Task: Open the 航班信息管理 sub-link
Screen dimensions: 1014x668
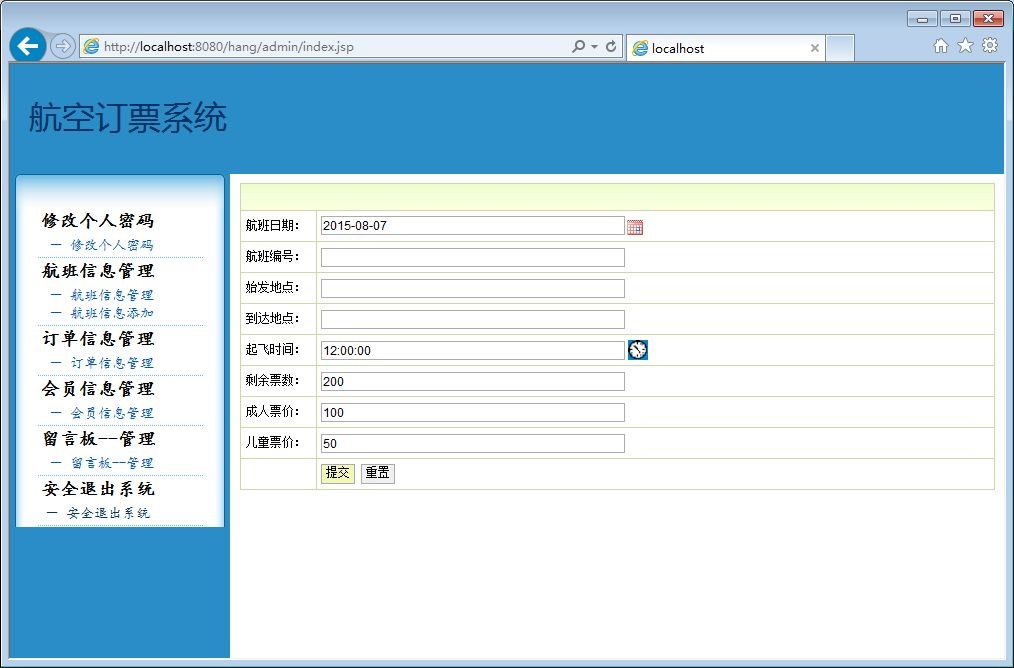Action: click(112, 295)
